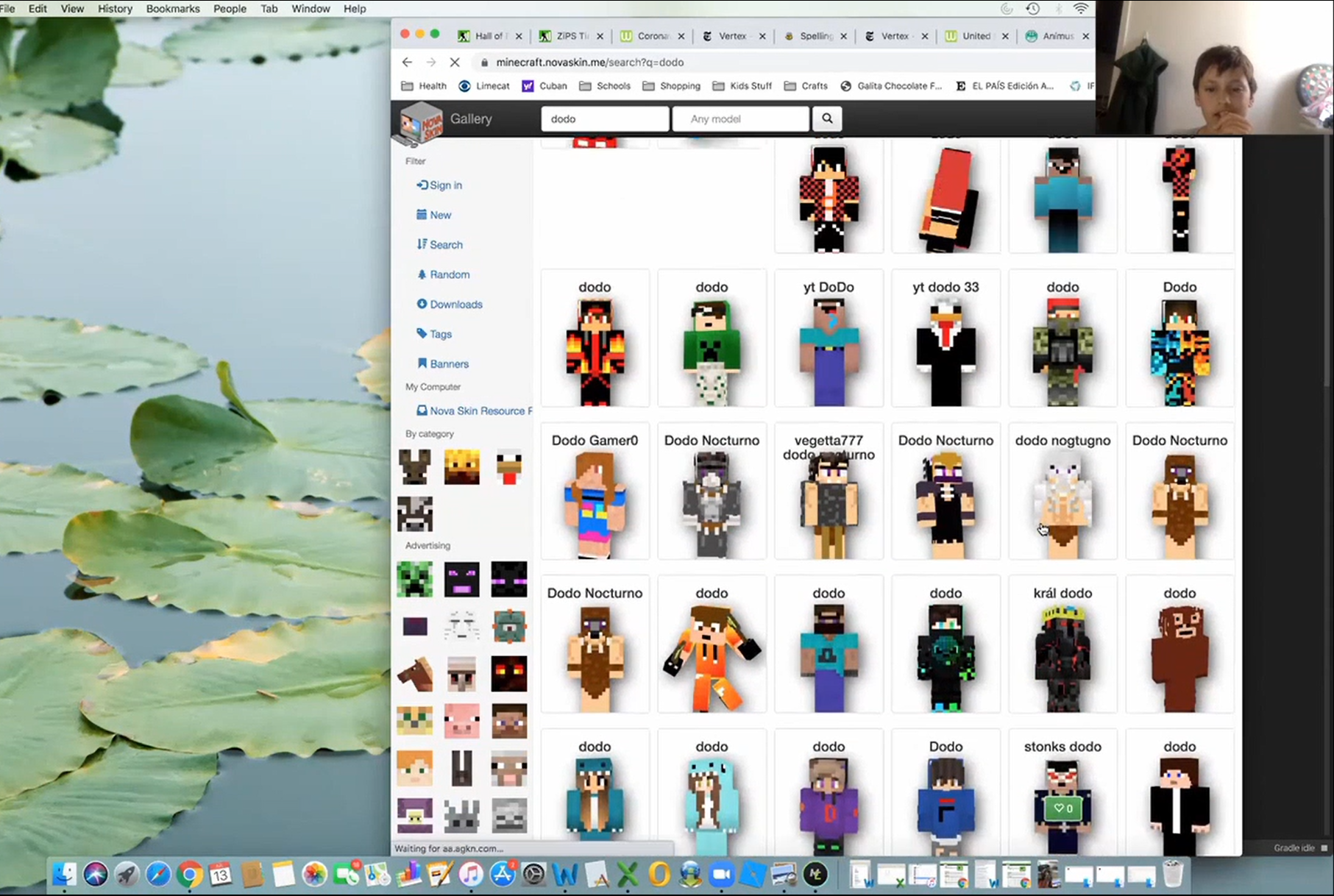Open the král dodo skin thumbnail
The height and width of the screenshot is (896, 1334).
click(x=1062, y=644)
